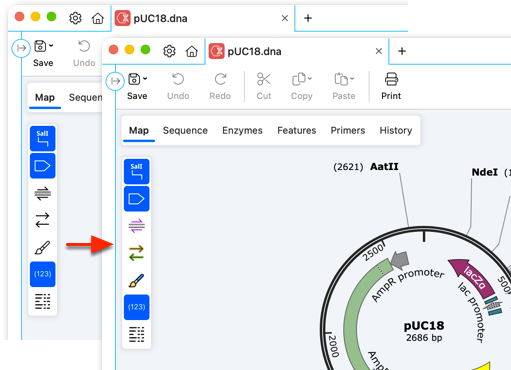Toggle sidebar collapse arrow in front window
Image resolution: width=511 pixels, height=370 pixels.
pyautogui.click(x=115, y=81)
